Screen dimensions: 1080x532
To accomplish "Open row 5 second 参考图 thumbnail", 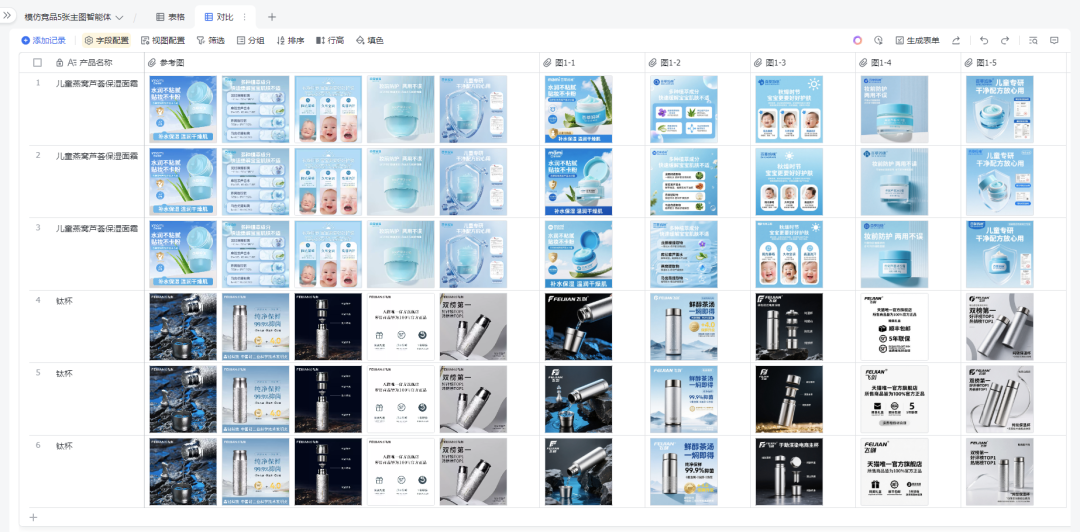I will [x=256, y=399].
